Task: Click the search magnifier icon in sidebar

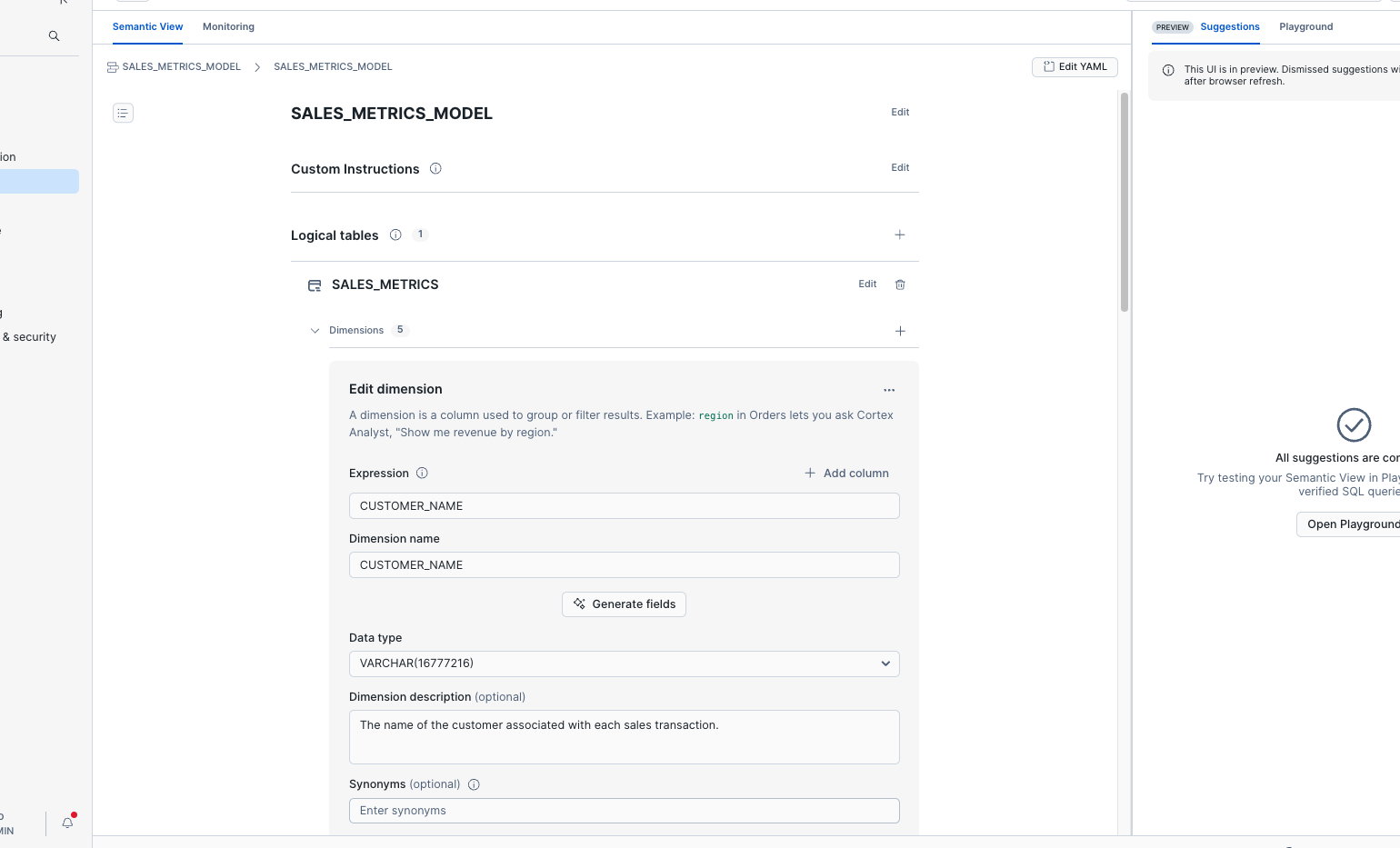Action: tap(54, 36)
